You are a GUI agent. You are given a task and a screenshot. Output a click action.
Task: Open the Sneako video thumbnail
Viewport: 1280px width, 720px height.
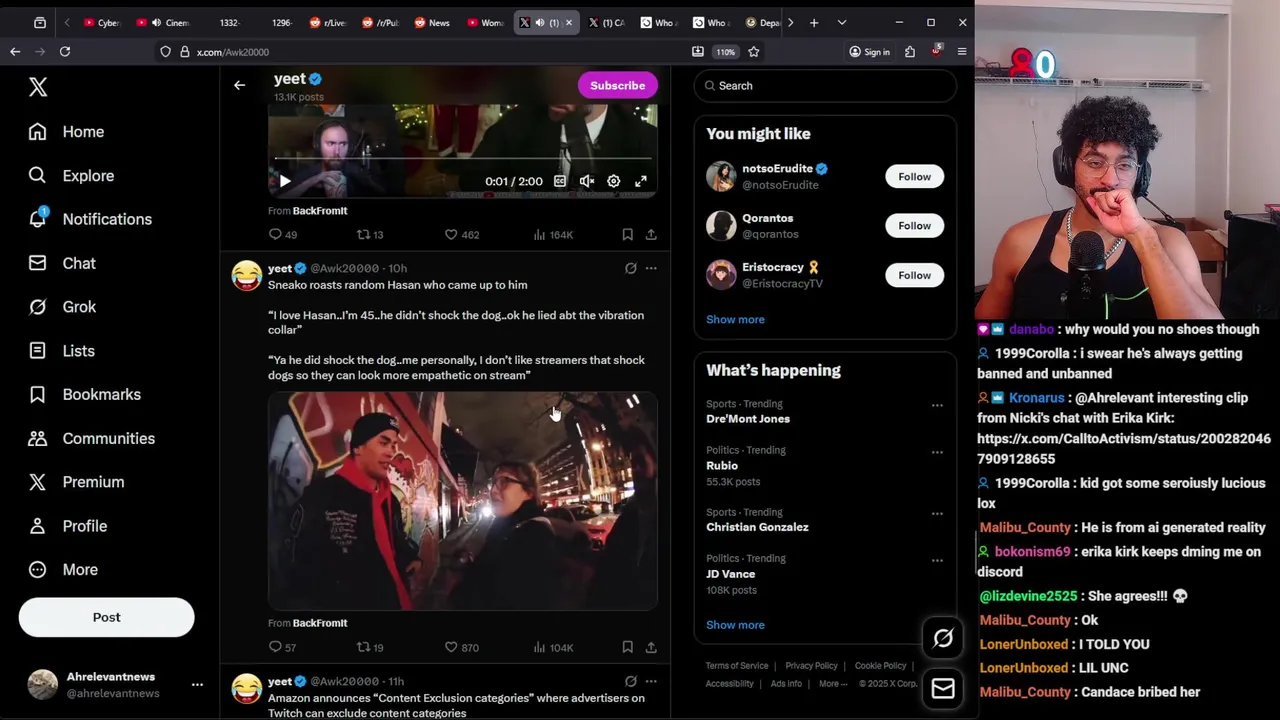tap(462, 501)
